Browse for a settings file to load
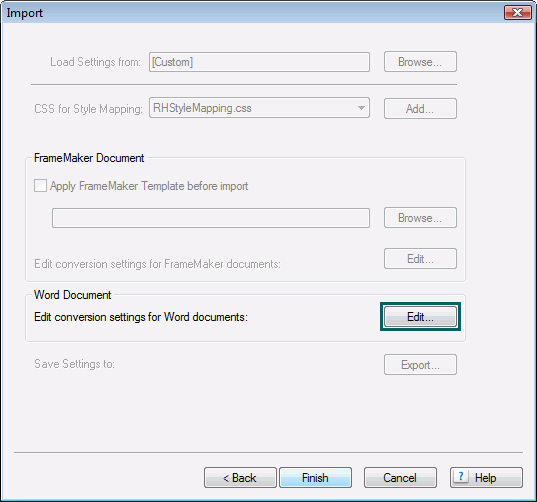Screen dimensions: 537x502 coord(420,62)
